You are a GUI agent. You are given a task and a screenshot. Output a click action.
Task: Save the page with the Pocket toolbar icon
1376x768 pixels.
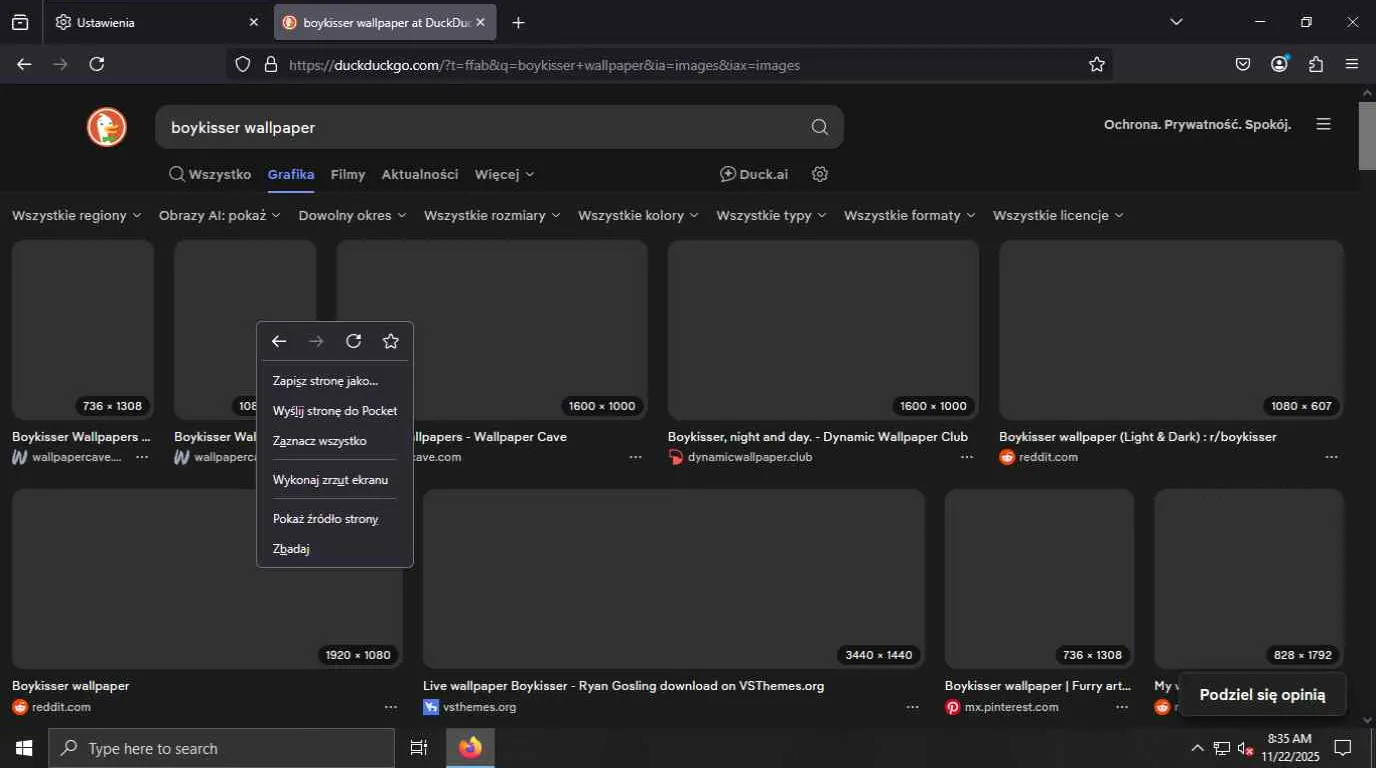[1243, 64]
